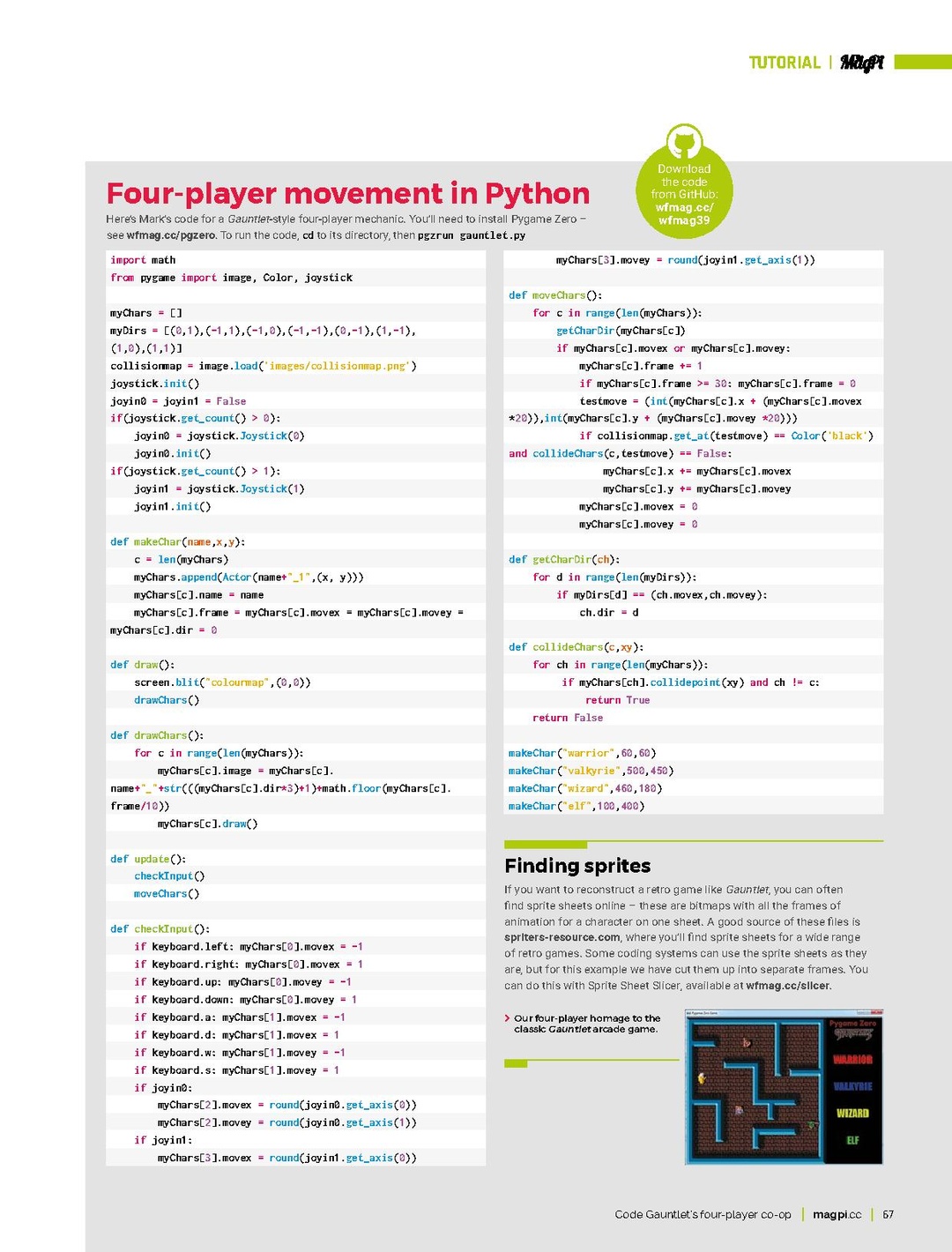Select the ELF label in the game panel
952x1252 pixels.
pyautogui.click(x=852, y=1140)
